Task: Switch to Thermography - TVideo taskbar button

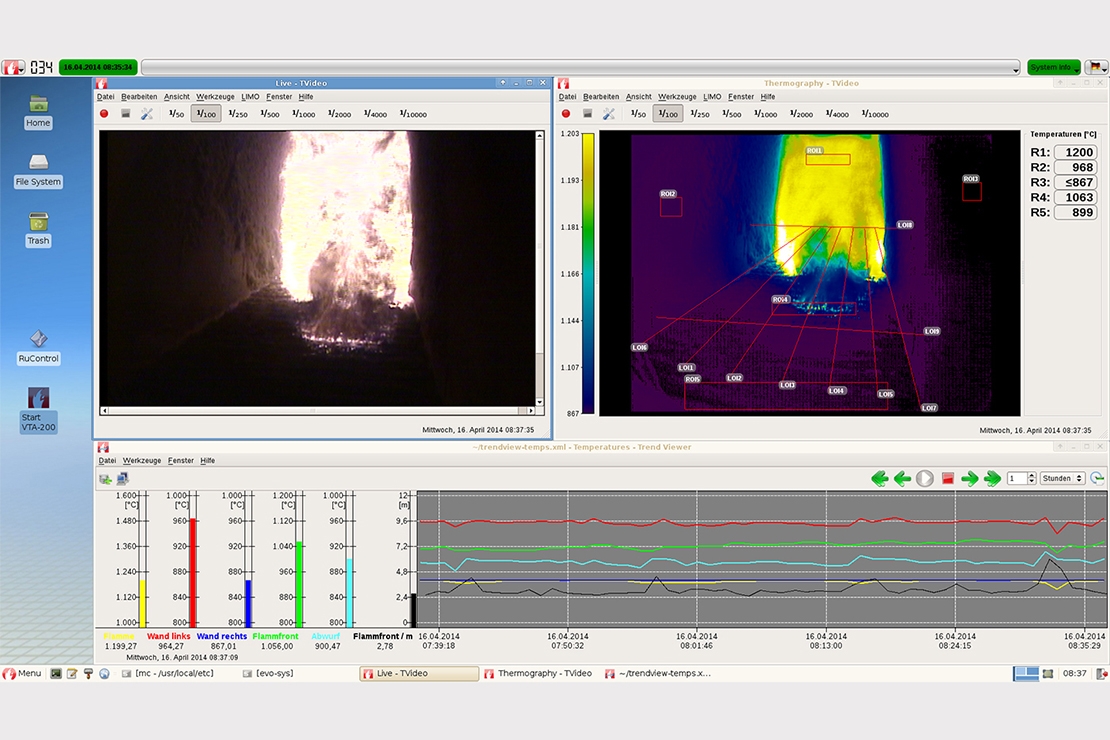Action: coord(540,673)
